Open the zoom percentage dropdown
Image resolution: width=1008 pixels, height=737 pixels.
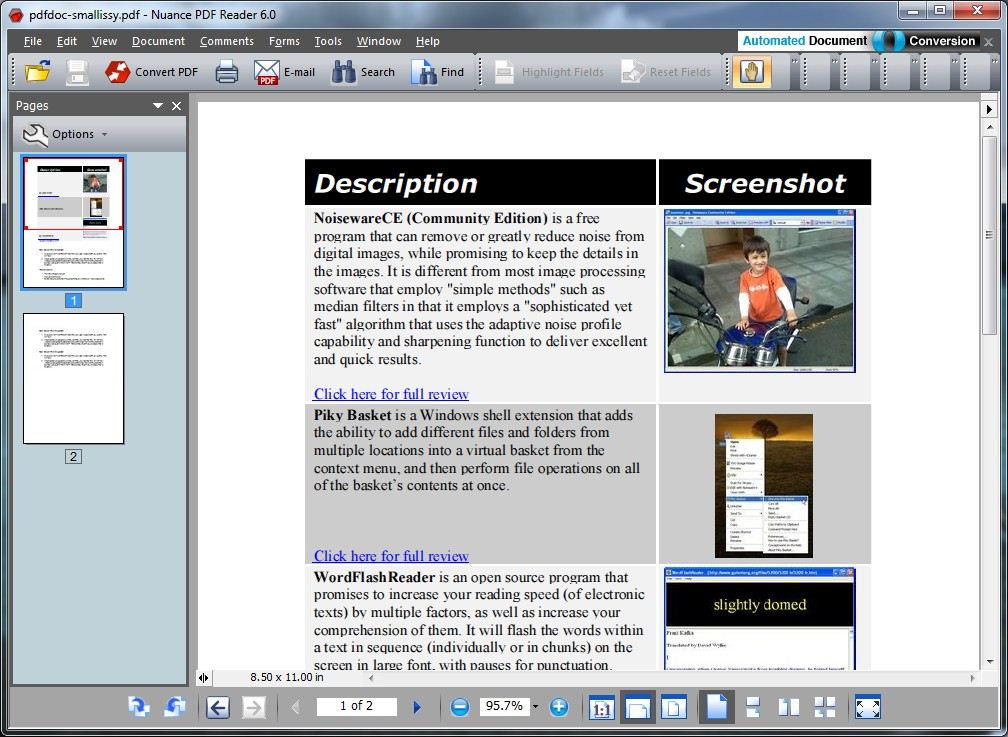[x=535, y=707]
